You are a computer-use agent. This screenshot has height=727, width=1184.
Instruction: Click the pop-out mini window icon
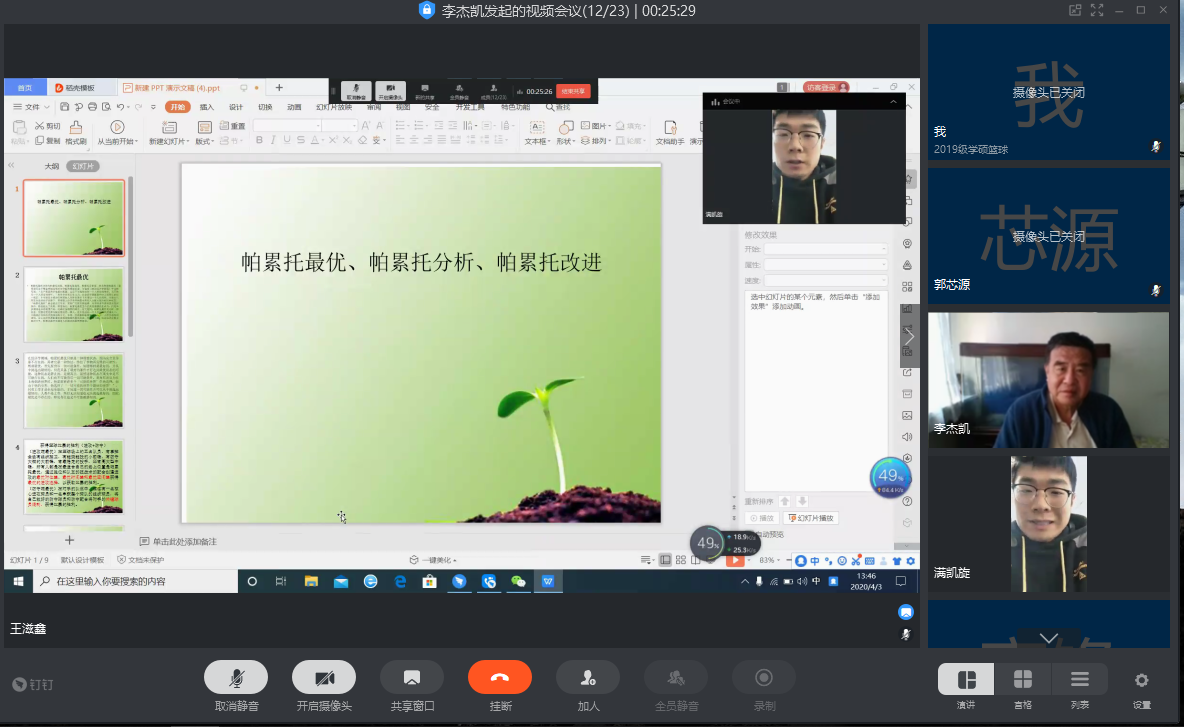[1075, 11]
